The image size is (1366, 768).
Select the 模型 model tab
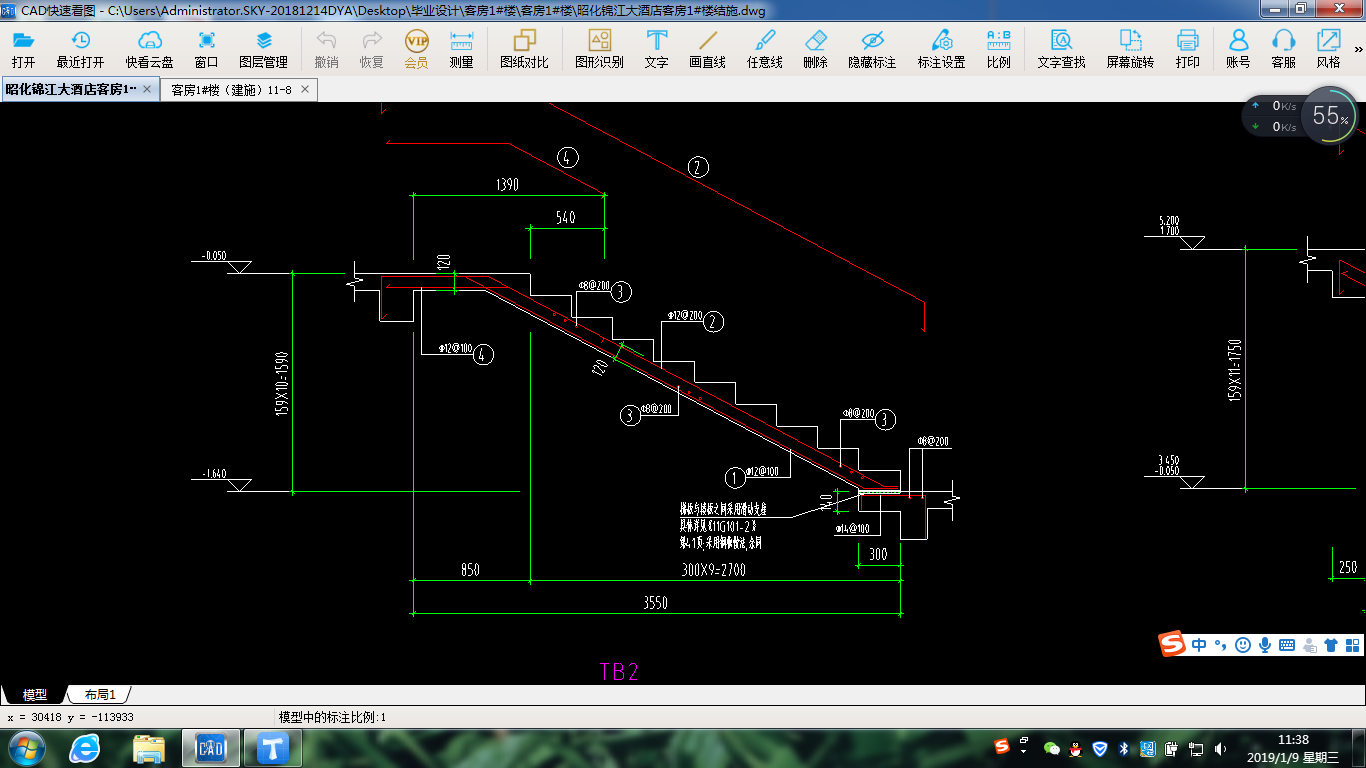[x=34, y=695]
